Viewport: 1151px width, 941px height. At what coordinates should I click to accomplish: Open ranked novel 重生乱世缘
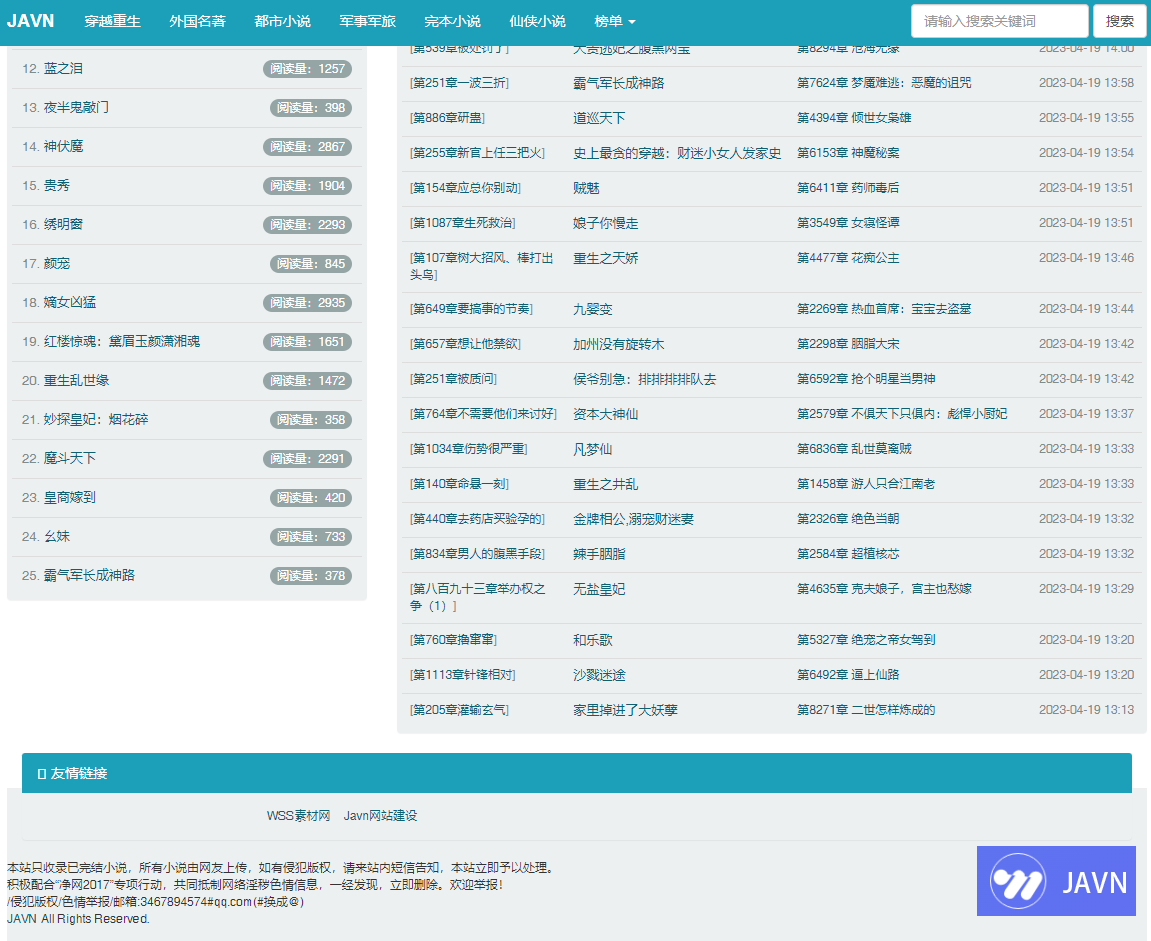pyautogui.click(x=76, y=380)
